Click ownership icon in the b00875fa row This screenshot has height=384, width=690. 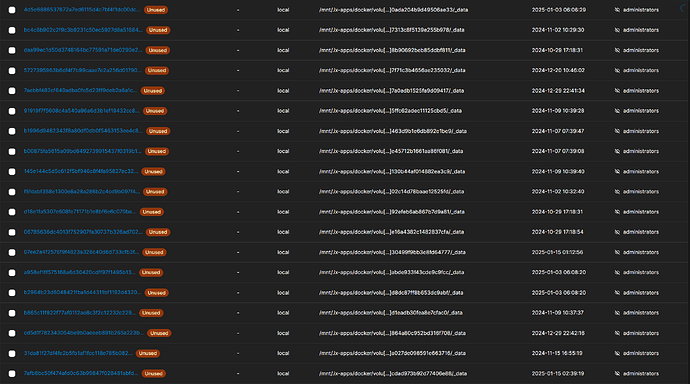617,151
